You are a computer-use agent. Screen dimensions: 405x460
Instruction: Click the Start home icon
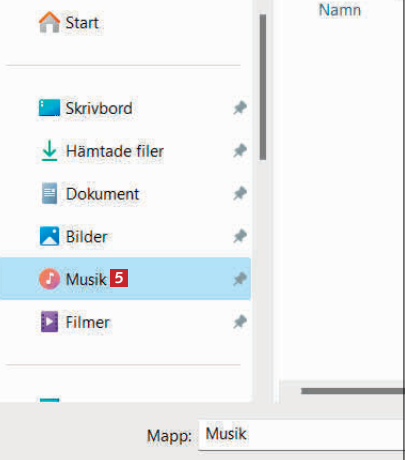49,22
